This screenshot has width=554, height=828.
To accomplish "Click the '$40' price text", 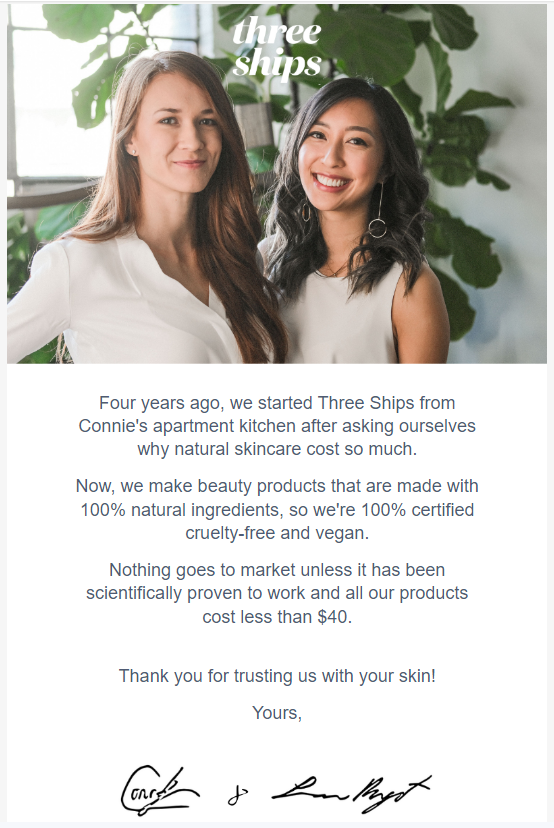I will pyautogui.click(x=333, y=617).
